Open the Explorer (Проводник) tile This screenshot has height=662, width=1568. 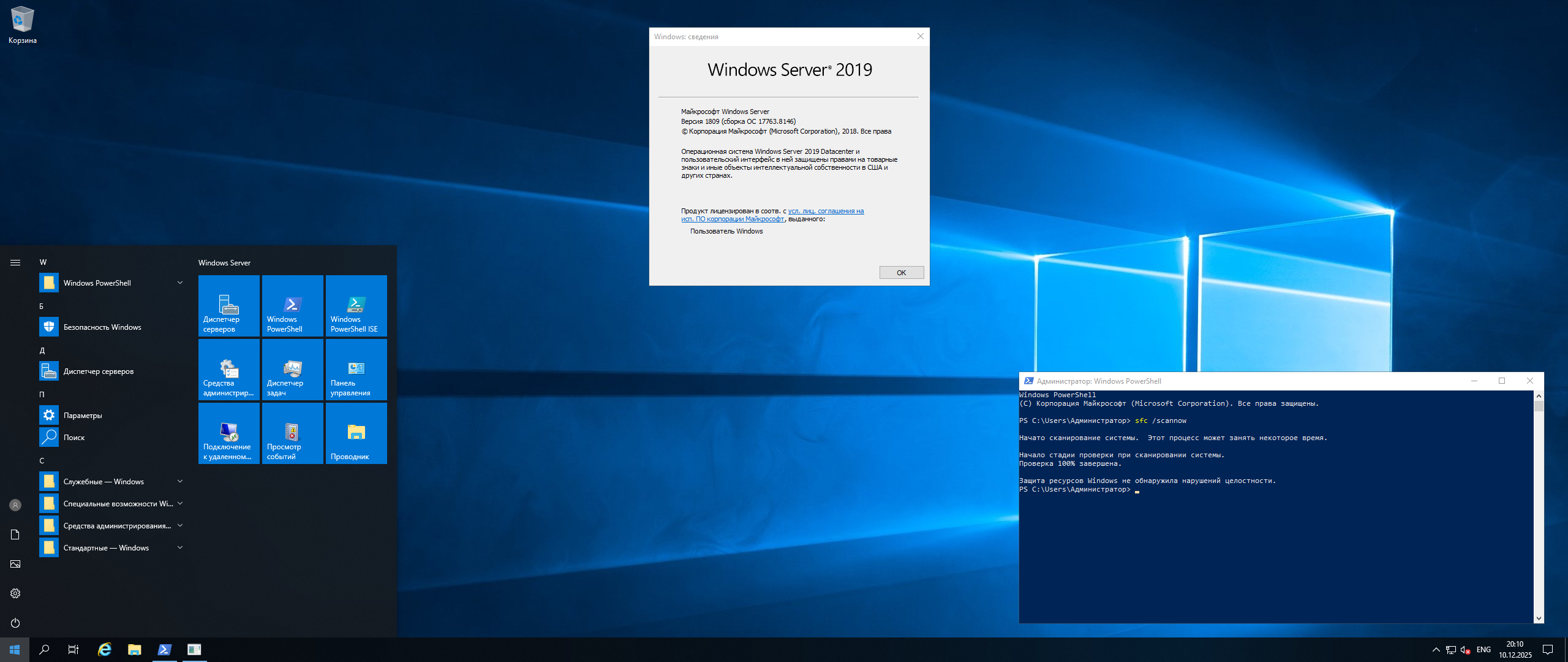click(x=356, y=433)
